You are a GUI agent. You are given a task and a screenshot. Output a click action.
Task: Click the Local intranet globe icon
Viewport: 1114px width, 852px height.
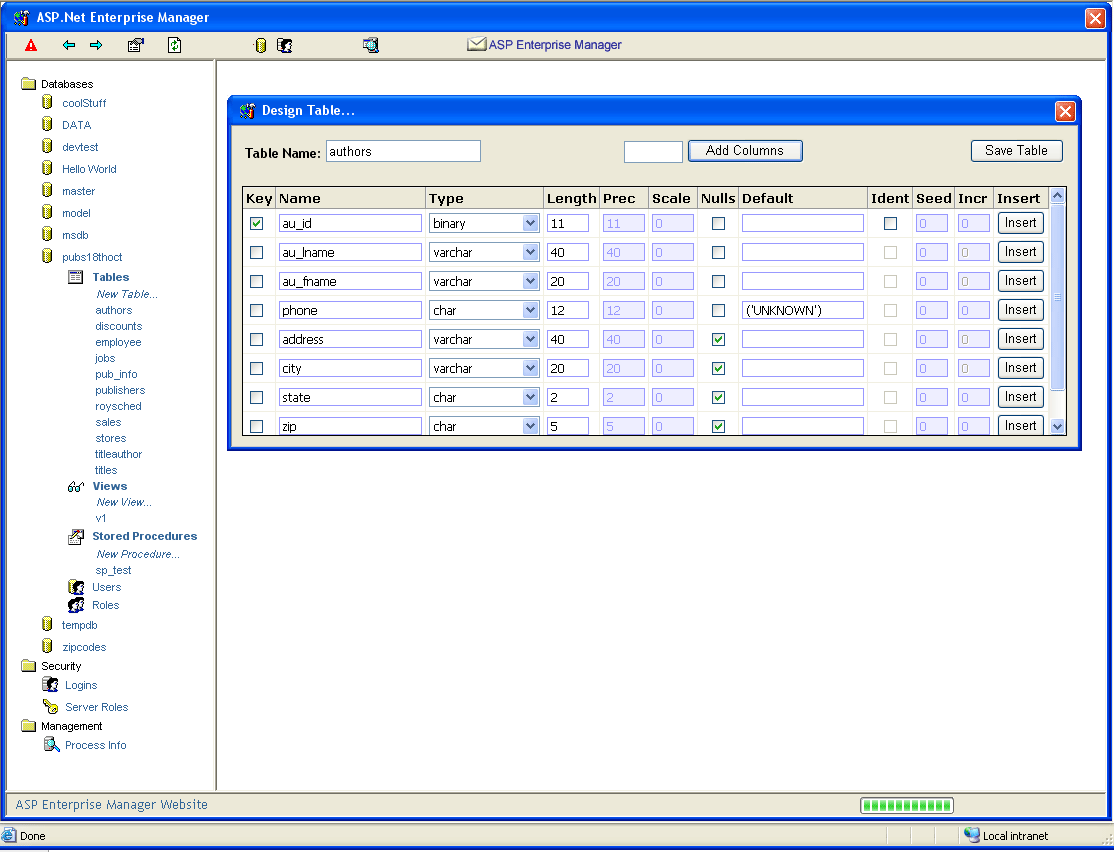pyautogui.click(x=971, y=835)
